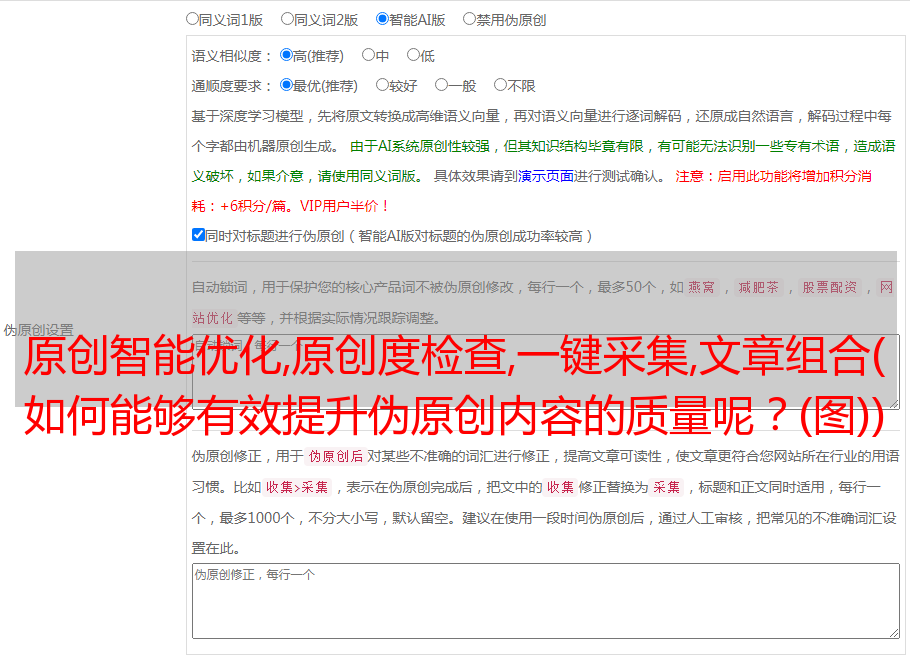Click the 站优化 highlighted keyword
Screen dimensions: 911x658
tap(212, 318)
